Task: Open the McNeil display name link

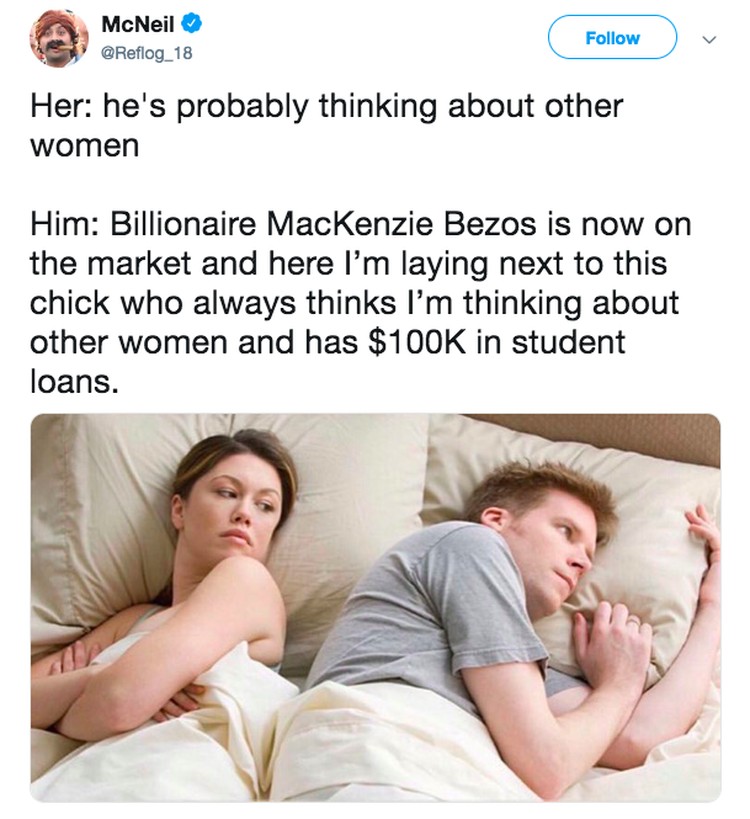Action: point(137,25)
